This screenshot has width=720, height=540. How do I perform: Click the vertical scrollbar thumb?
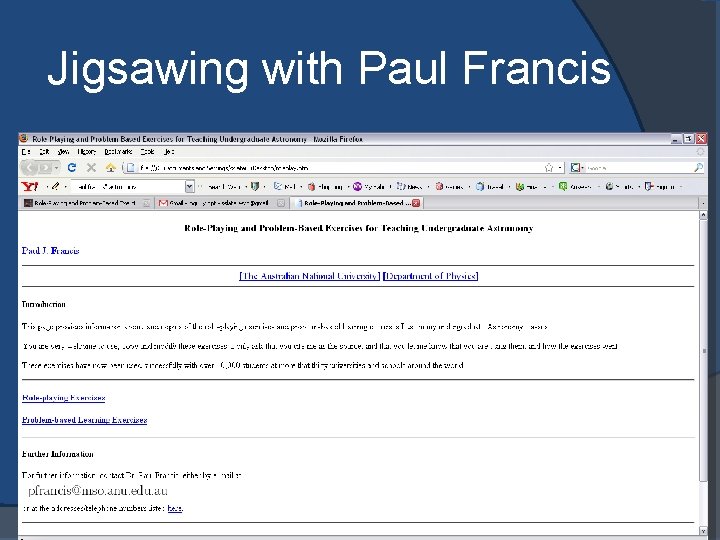point(703,350)
